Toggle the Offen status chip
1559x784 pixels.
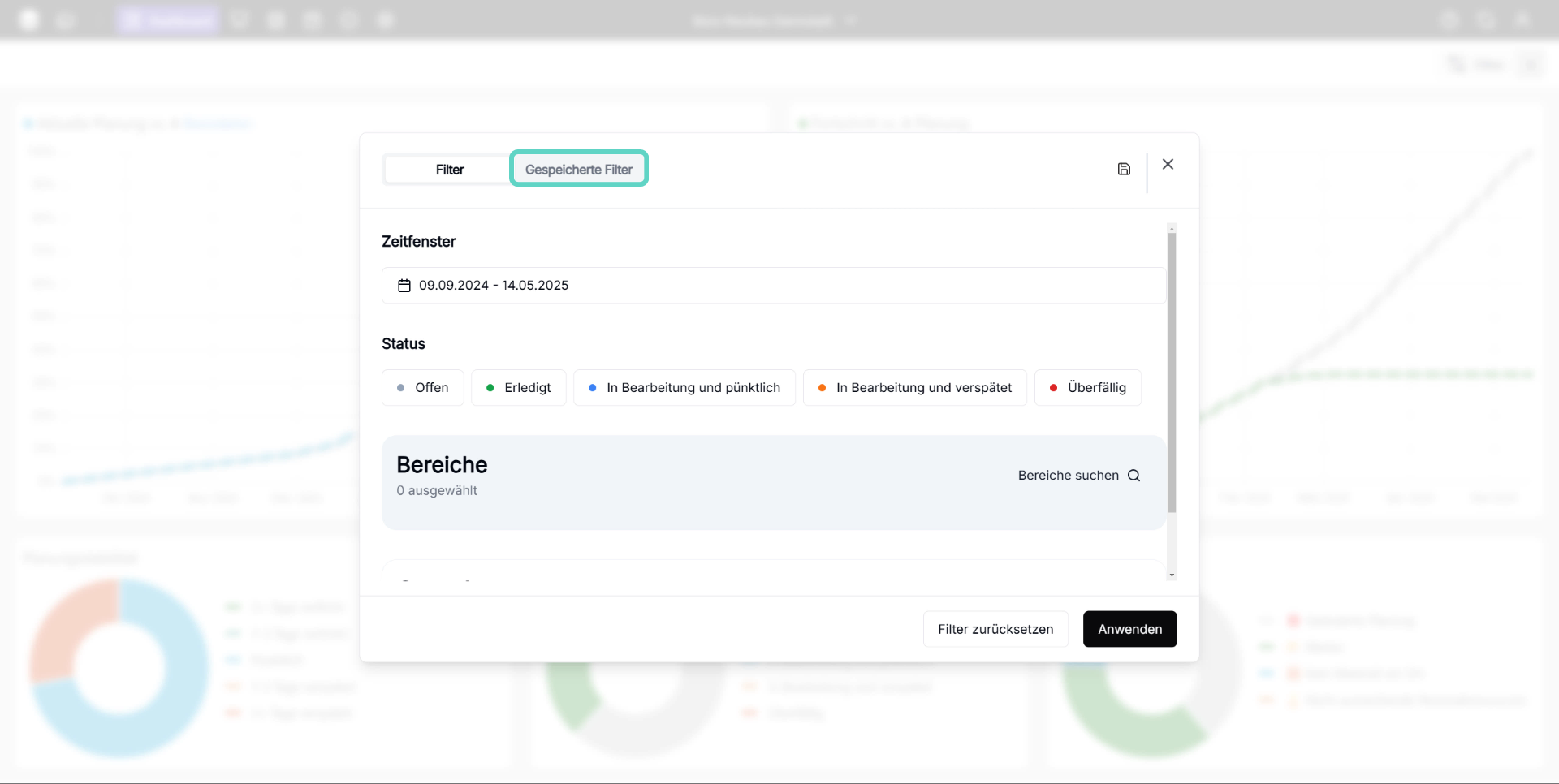coord(422,388)
